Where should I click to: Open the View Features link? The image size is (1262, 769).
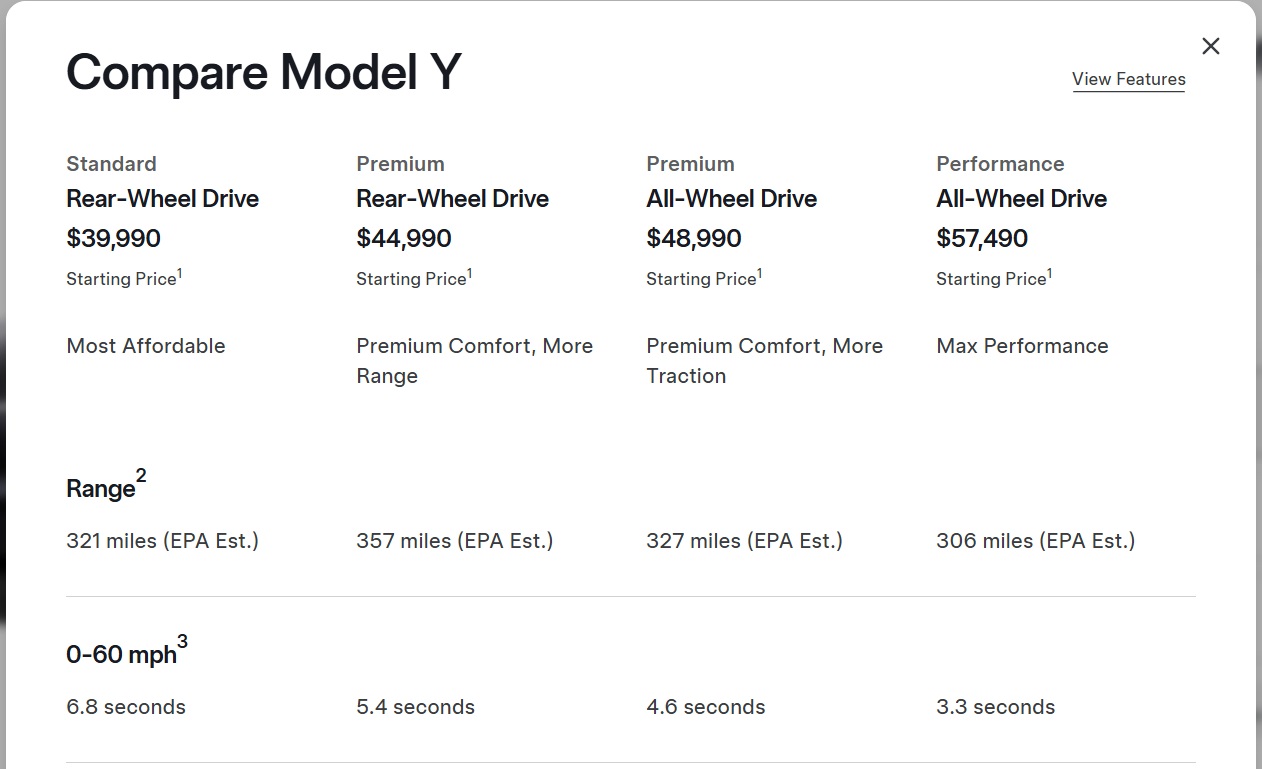1128,79
